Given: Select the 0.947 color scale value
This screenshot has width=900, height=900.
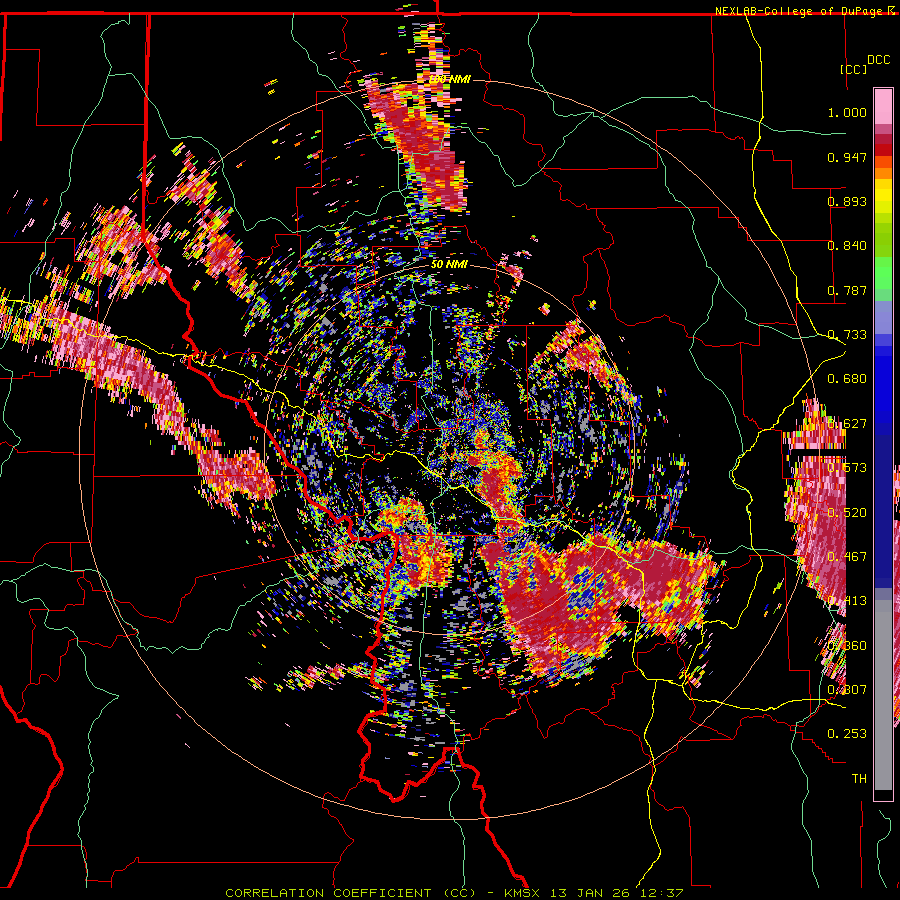Looking at the screenshot, I should point(847,157).
